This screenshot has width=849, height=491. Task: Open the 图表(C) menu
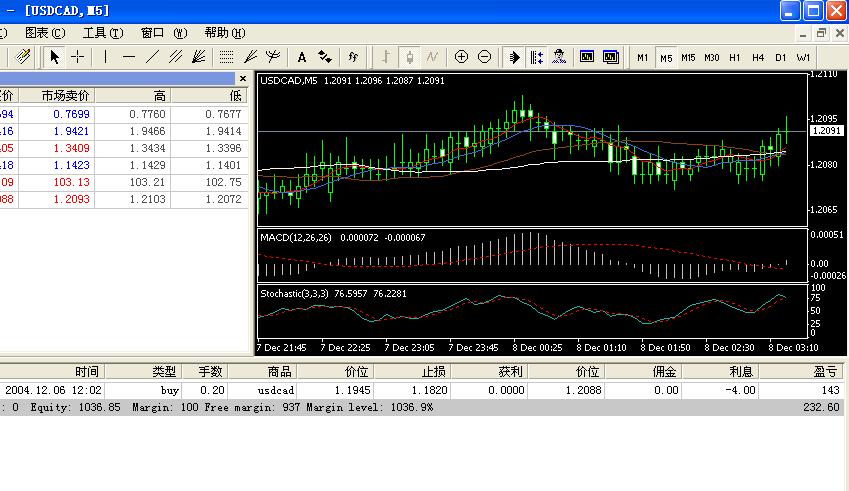click(x=45, y=33)
